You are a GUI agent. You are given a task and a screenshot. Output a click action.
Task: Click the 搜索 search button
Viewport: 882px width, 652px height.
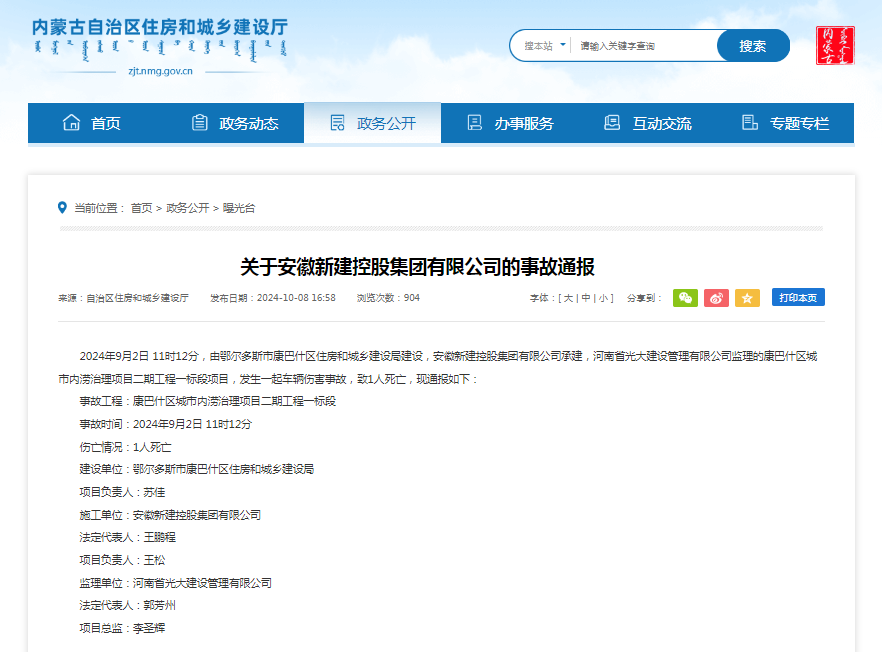coord(753,46)
